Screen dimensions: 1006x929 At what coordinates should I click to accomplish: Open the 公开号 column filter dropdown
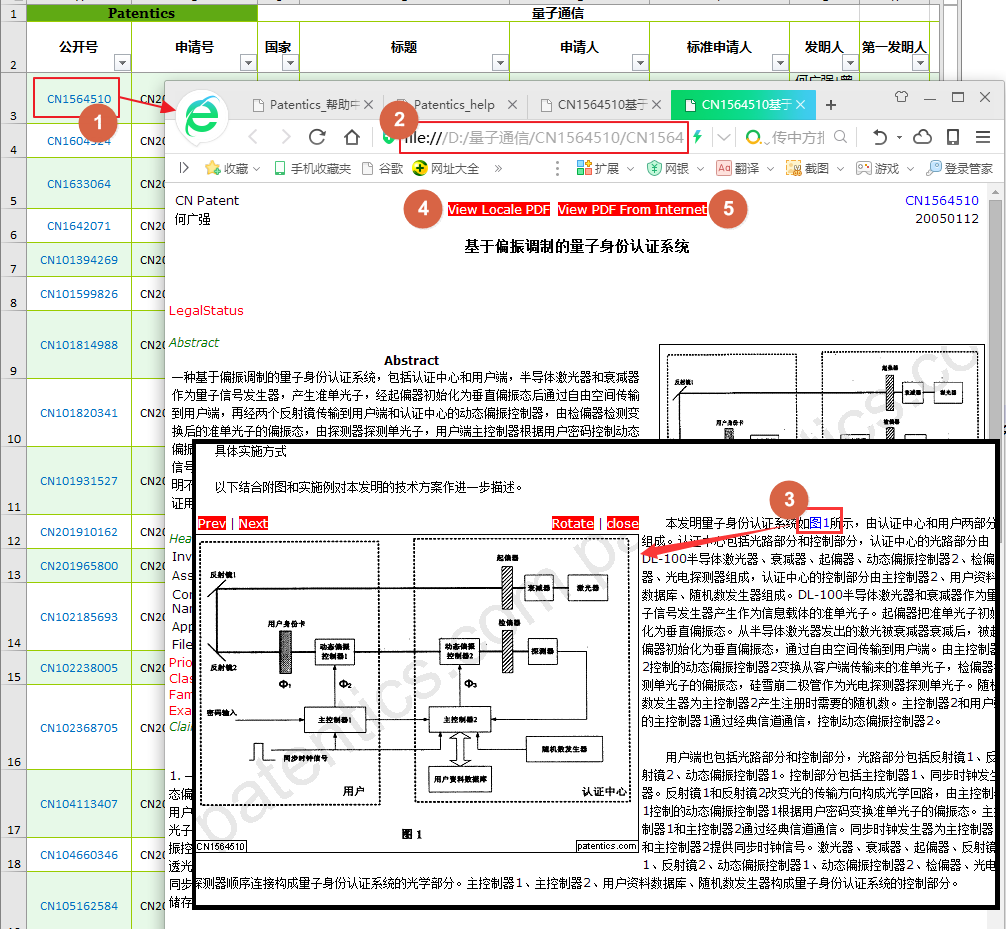coord(122,61)
